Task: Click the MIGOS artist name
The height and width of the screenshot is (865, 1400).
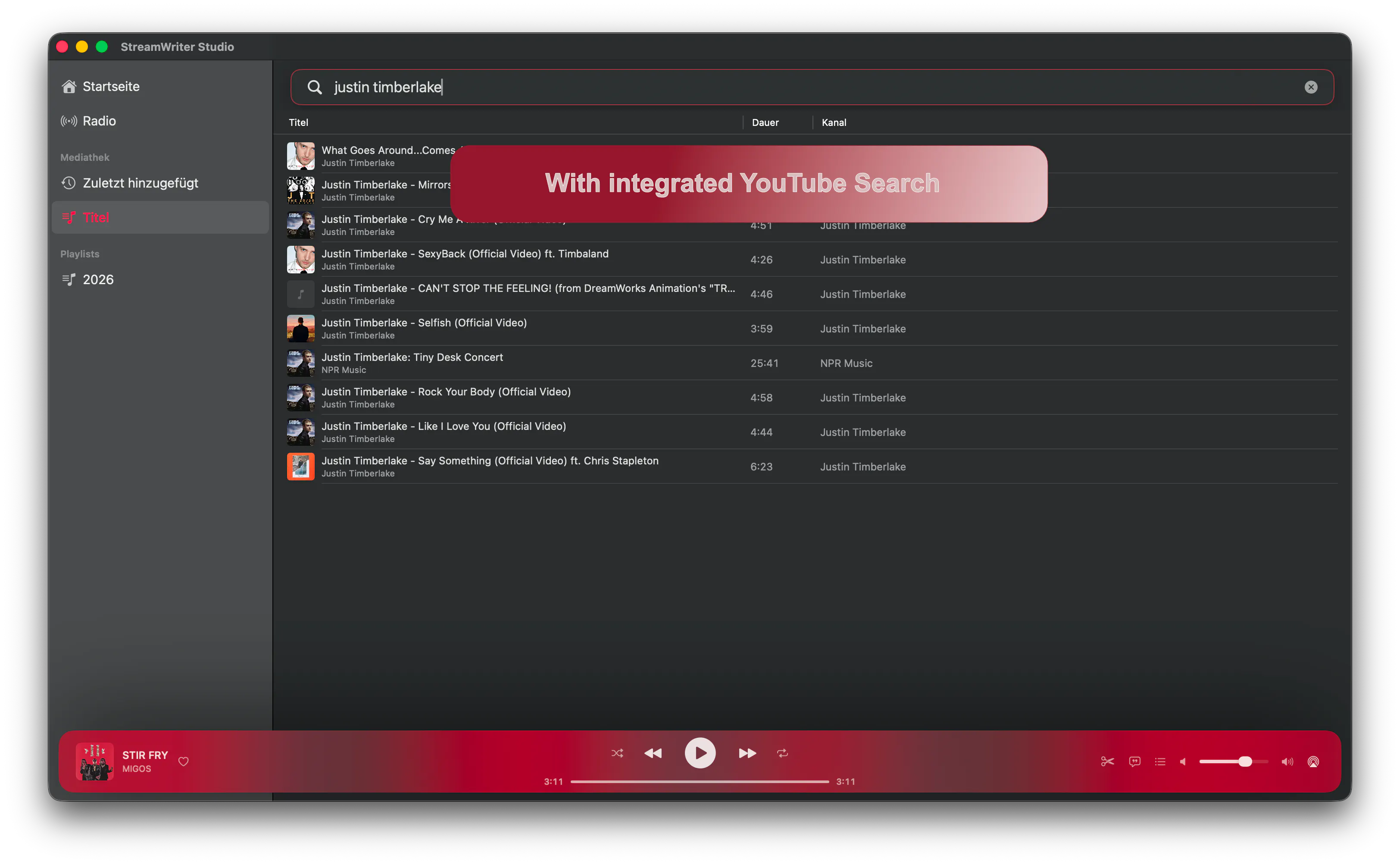Action: 137,769
